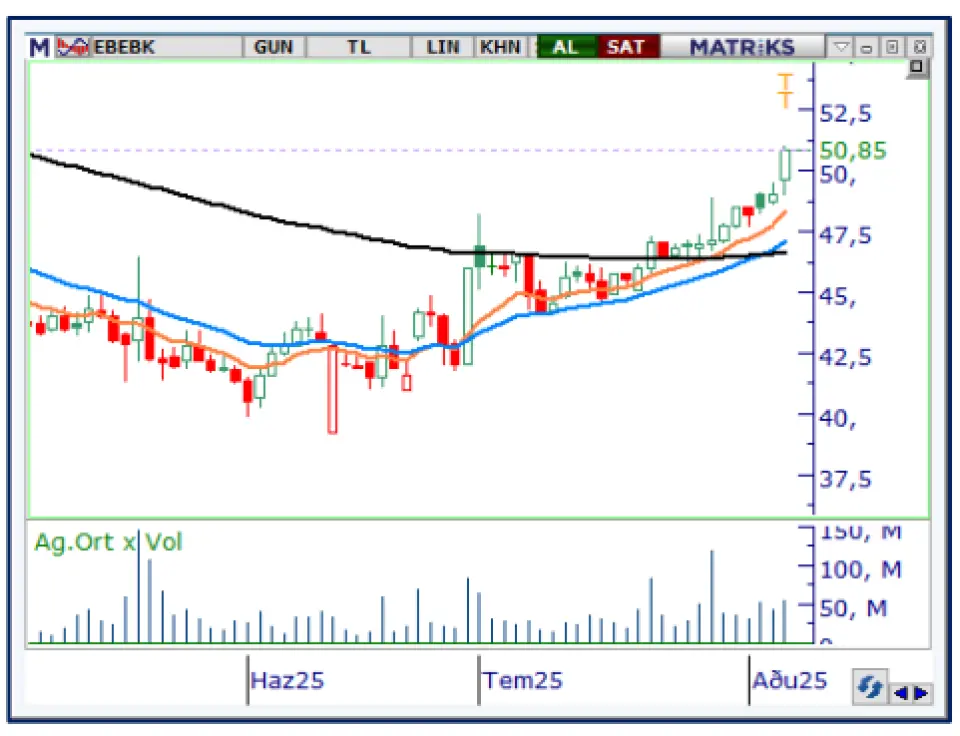
Task: Open the MATRIKS menu button
Action: [x=742, y=47]
